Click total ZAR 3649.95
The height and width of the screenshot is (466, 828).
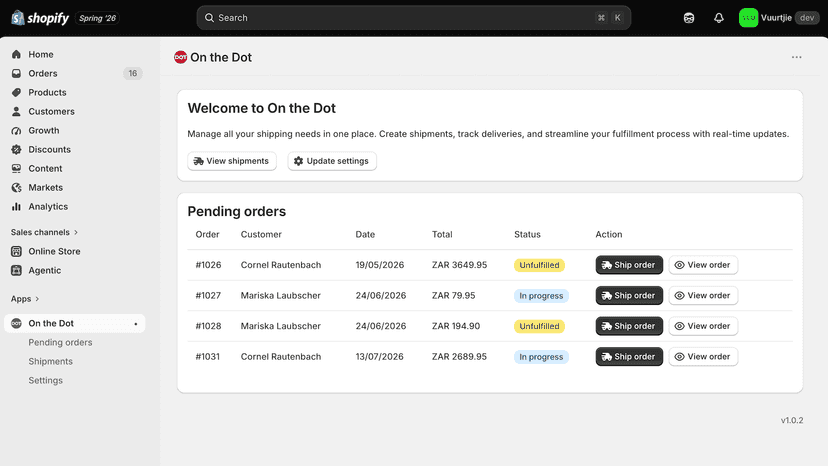coord(459,265)
